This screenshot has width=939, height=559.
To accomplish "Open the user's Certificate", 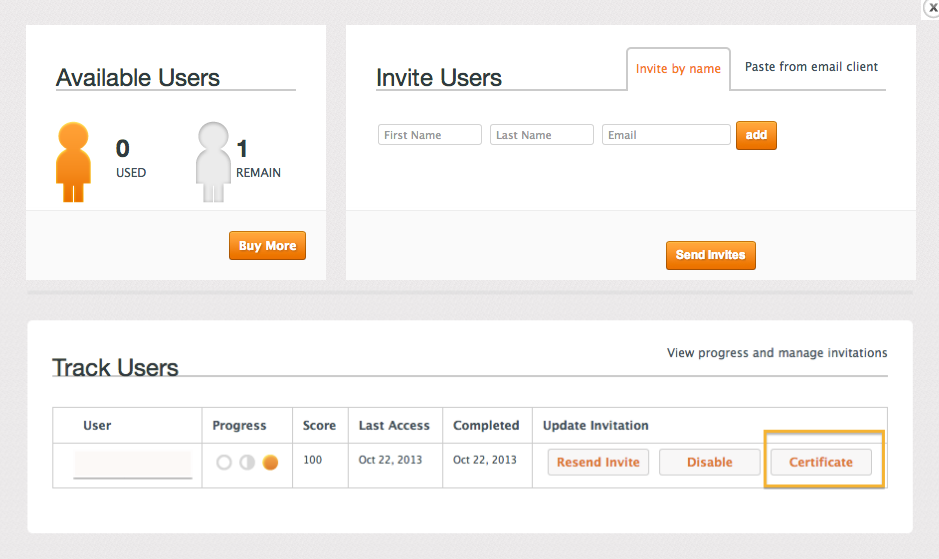I will [x=821, y=462].
